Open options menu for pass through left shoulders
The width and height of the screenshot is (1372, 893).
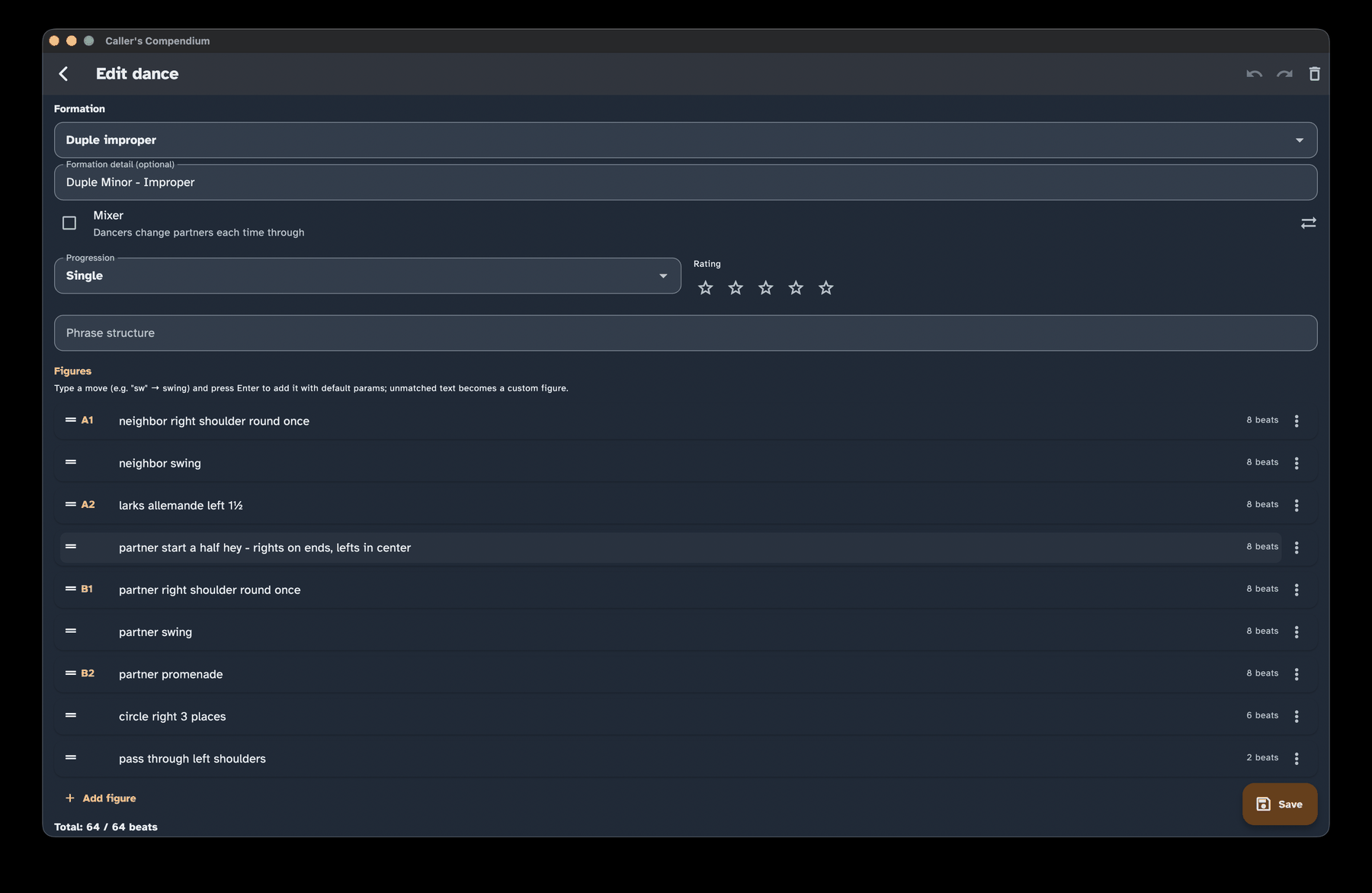1297,759
